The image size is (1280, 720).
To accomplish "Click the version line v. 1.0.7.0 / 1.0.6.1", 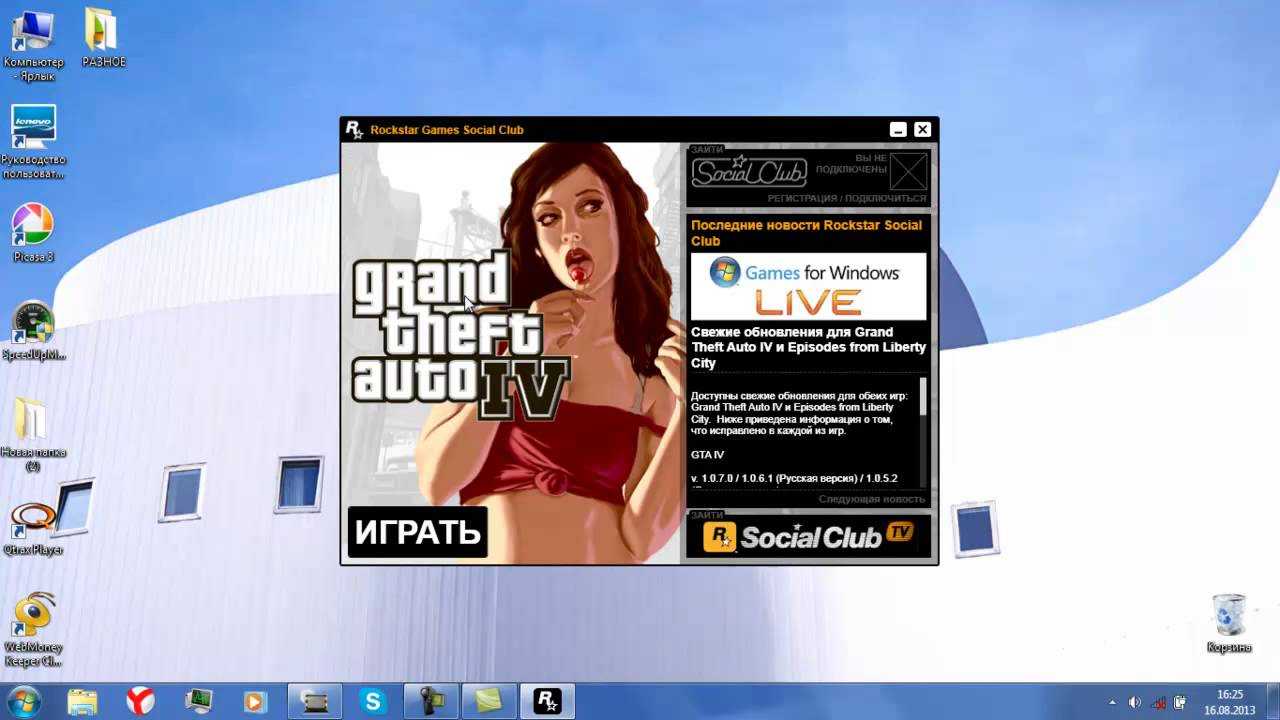I will click(794, 479).
